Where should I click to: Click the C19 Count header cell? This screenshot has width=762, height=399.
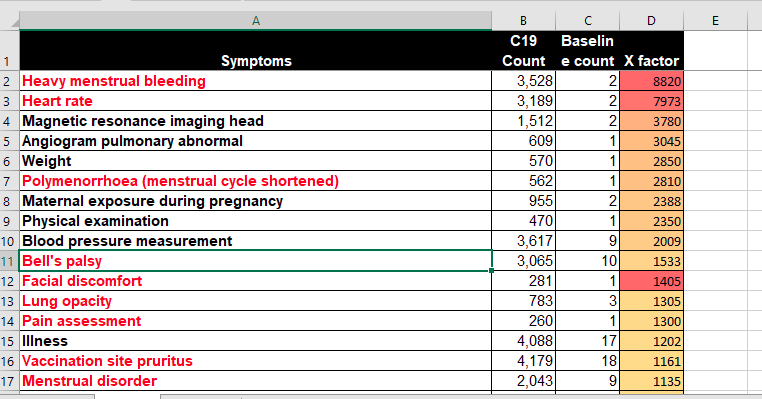point(523,51)
